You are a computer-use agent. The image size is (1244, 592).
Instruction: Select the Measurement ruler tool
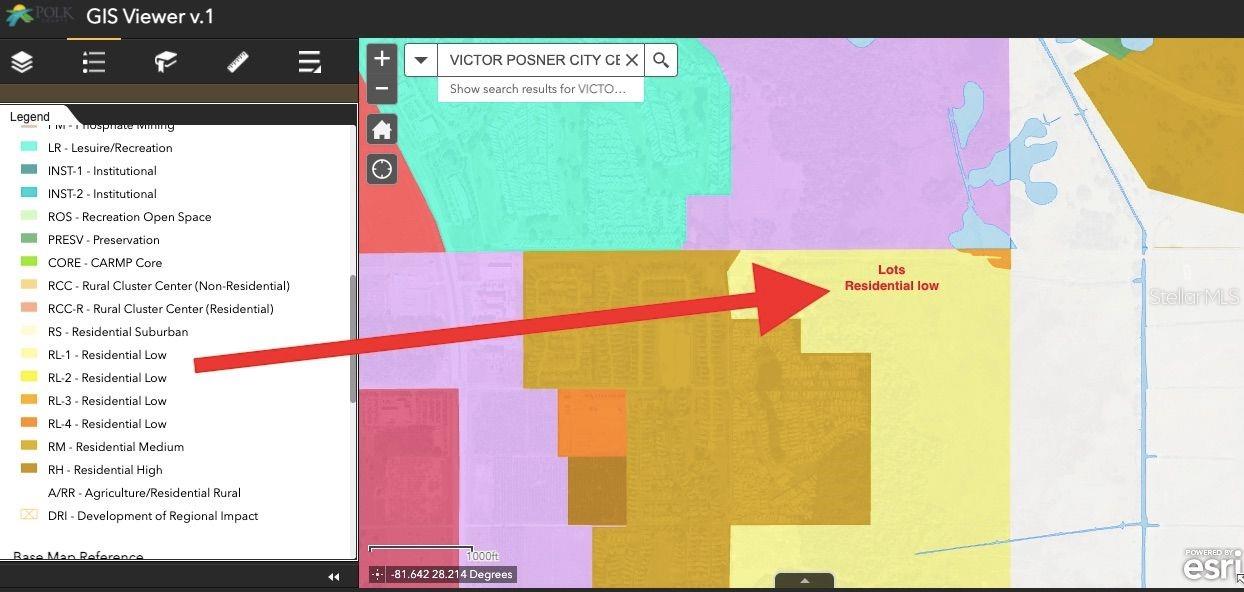coord(237,63)
